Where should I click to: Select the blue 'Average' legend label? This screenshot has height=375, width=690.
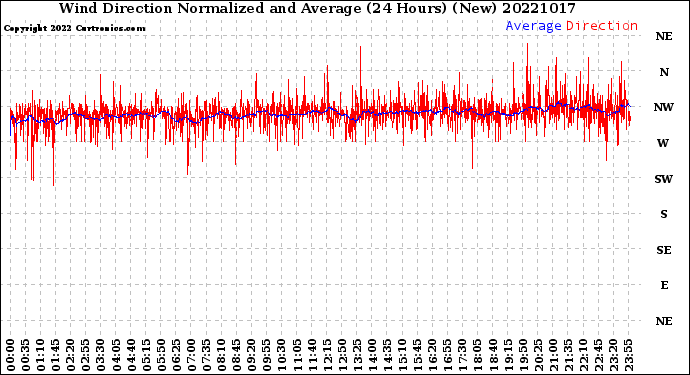(x=533, y=26)
